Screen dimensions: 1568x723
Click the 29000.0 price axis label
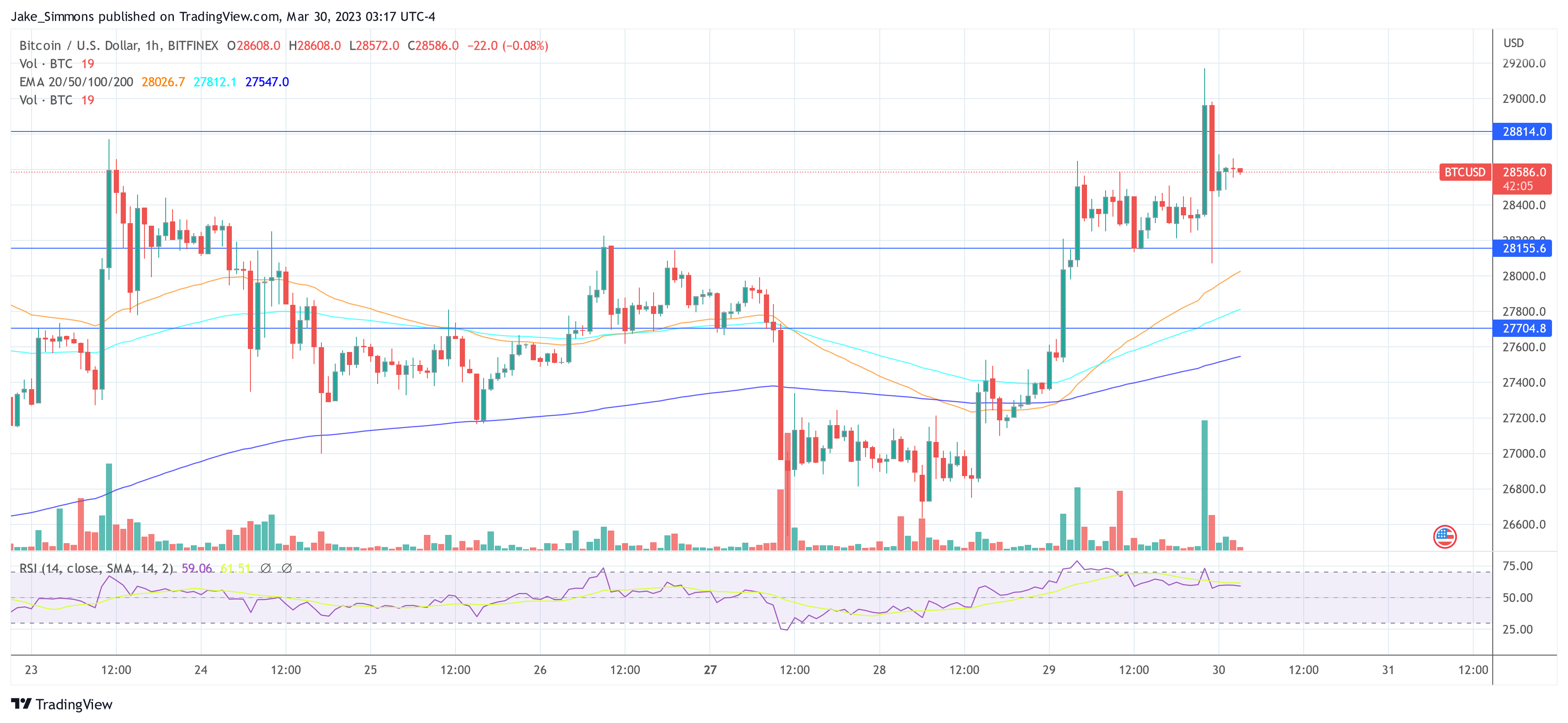[x=1523, y=99]
